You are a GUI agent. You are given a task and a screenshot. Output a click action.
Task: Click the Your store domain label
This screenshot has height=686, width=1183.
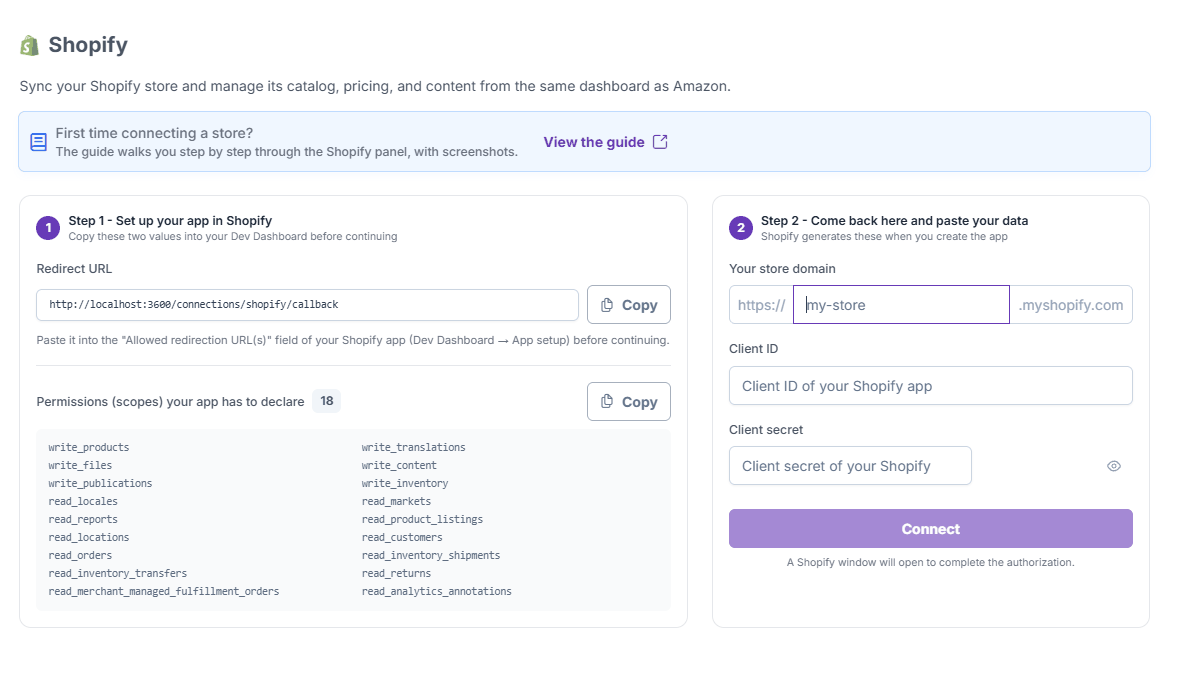click(782, 269)
